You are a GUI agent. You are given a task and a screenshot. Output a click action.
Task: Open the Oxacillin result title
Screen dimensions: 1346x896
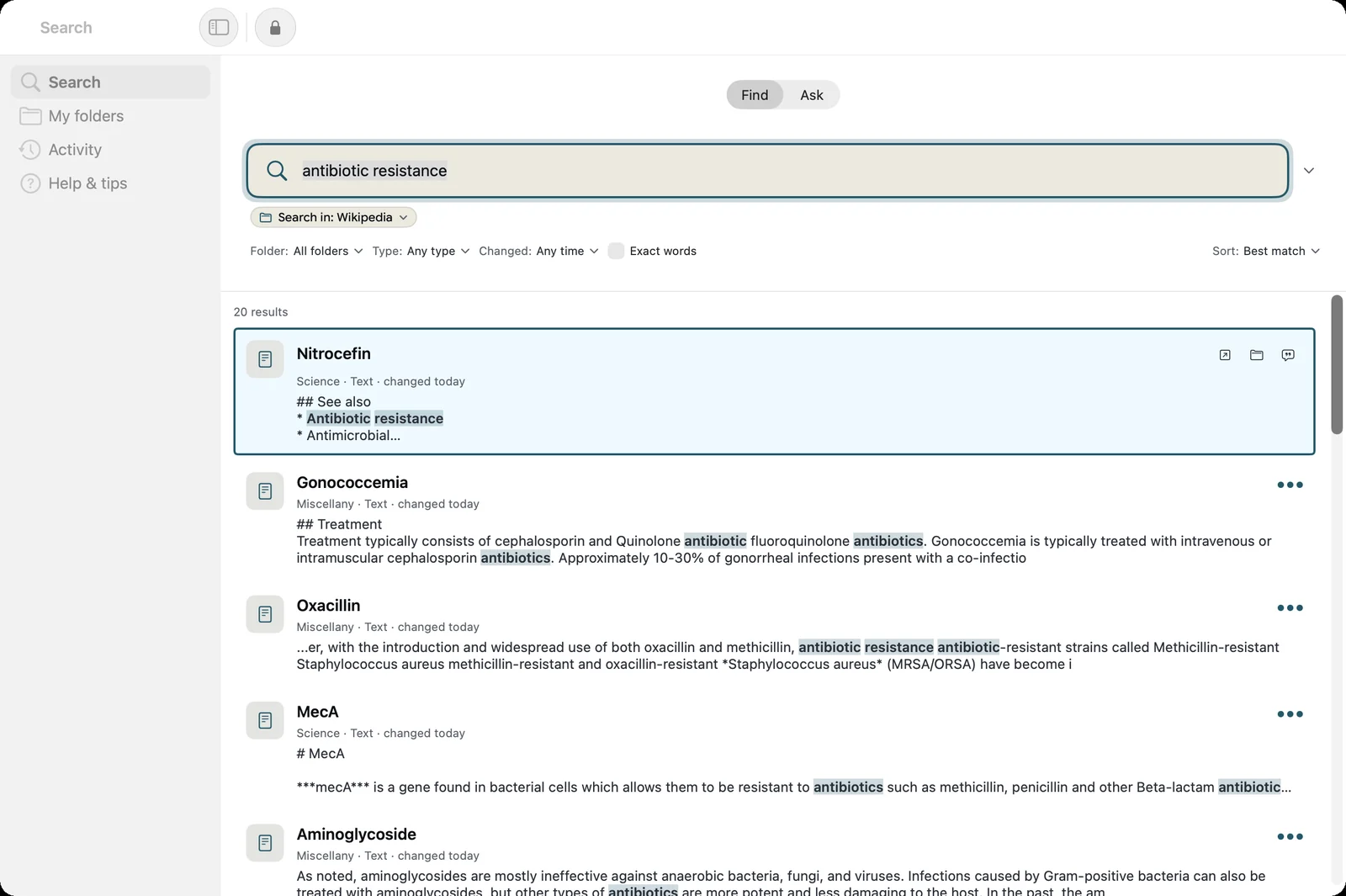(328, 606)
